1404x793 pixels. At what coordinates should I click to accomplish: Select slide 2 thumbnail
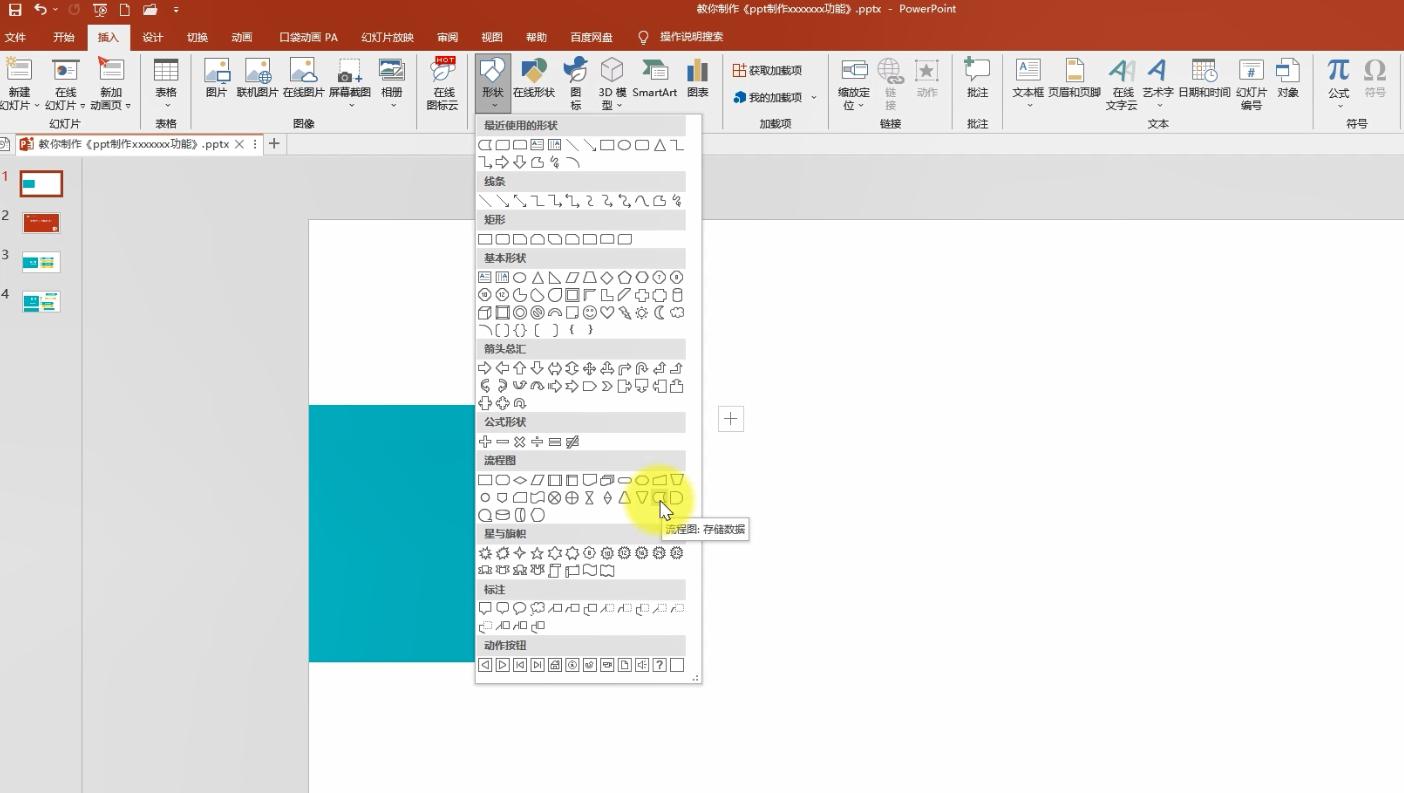[x=41, y=223]
